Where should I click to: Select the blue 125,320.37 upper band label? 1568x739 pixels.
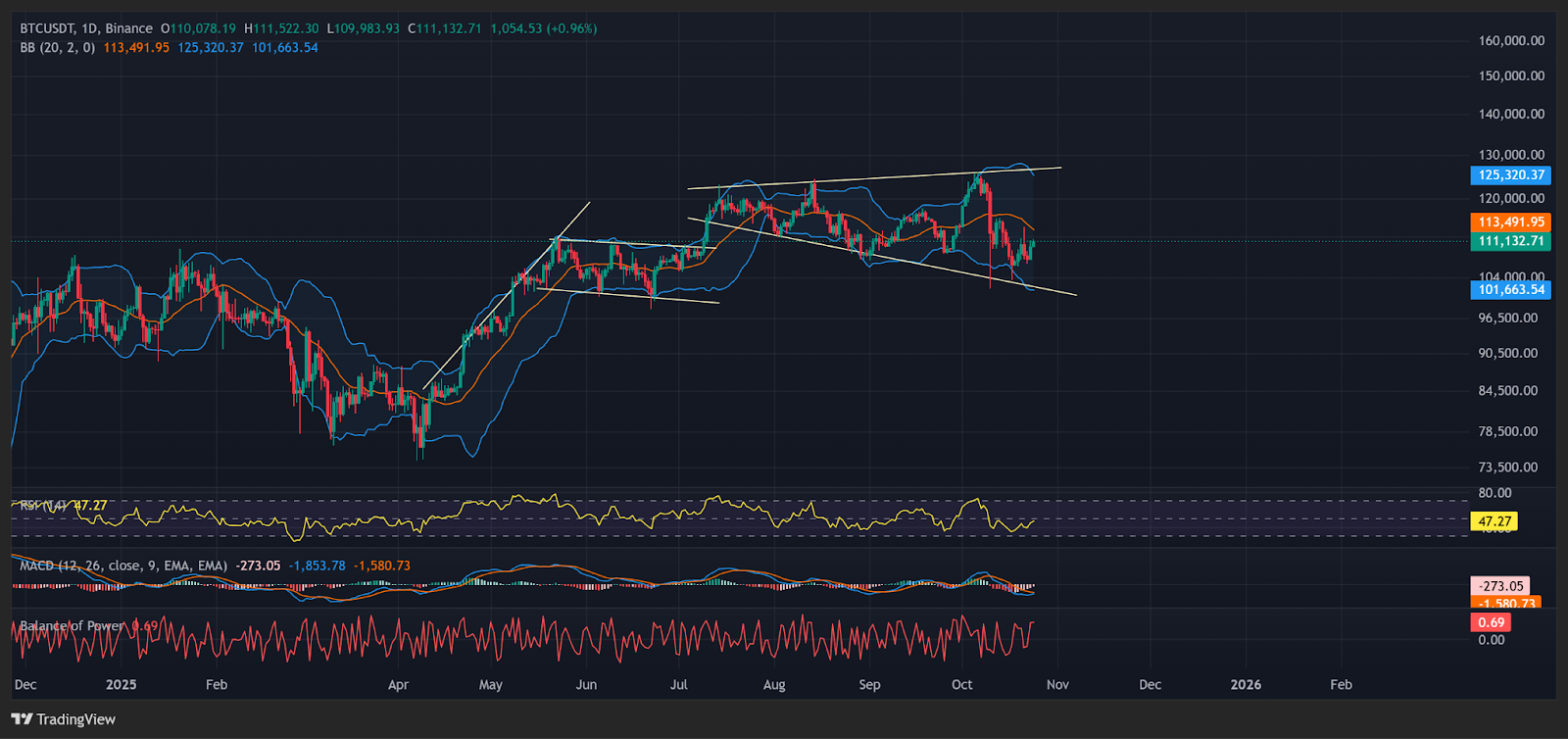[x=1510, y=175]
